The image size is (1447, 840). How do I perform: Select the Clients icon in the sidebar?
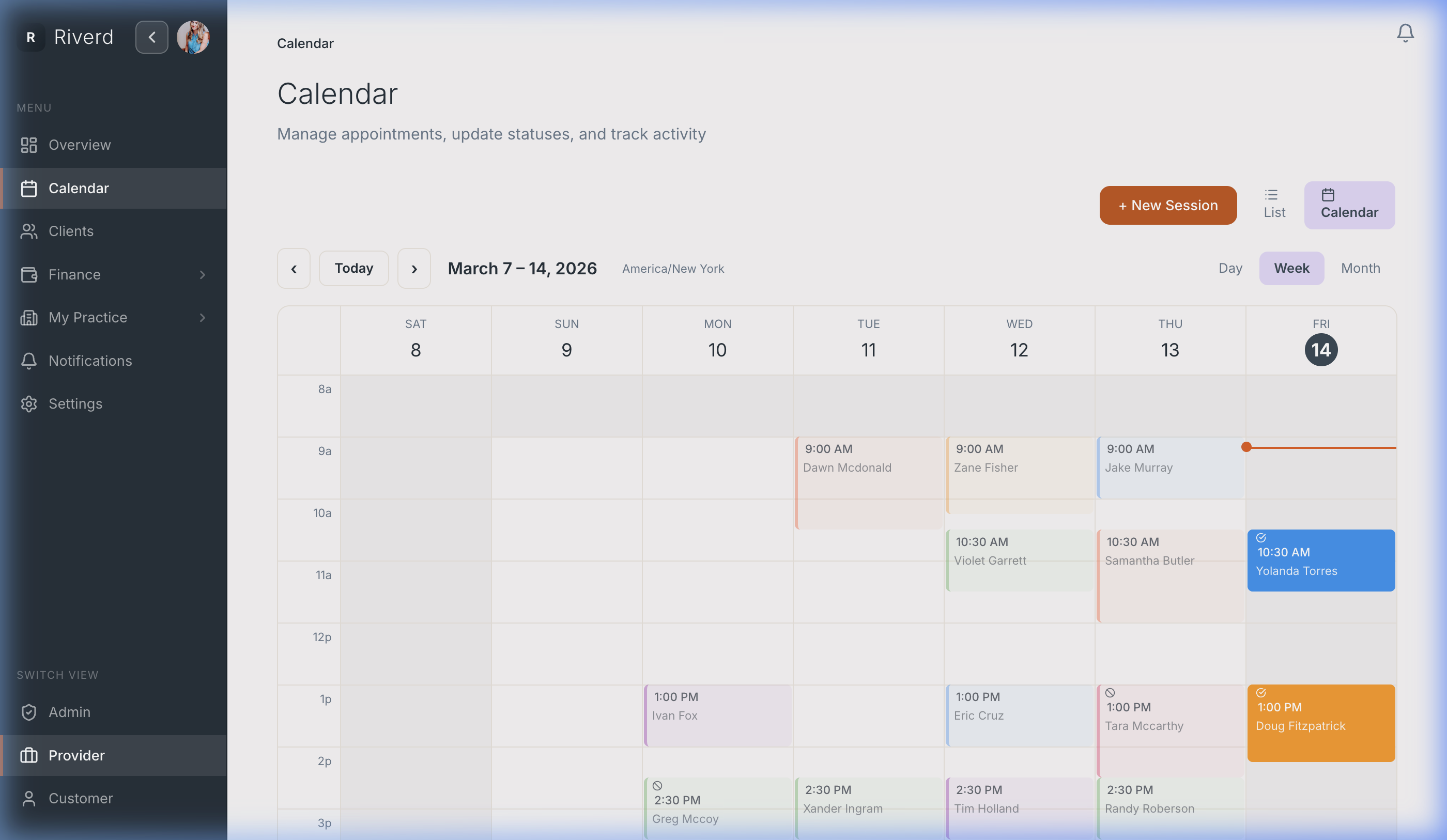[x=29, y=231]
